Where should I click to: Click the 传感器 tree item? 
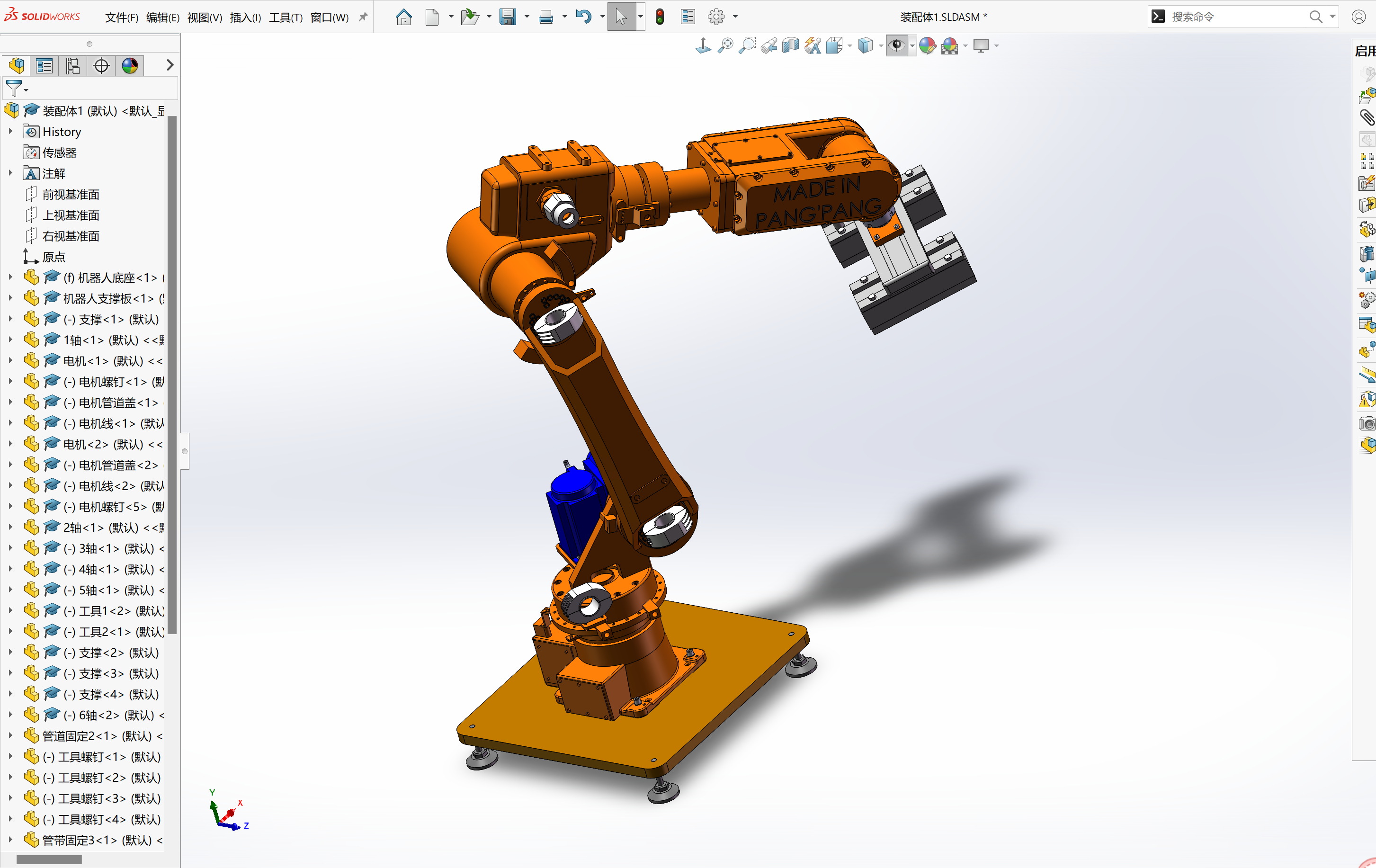[x=60, y=152]
